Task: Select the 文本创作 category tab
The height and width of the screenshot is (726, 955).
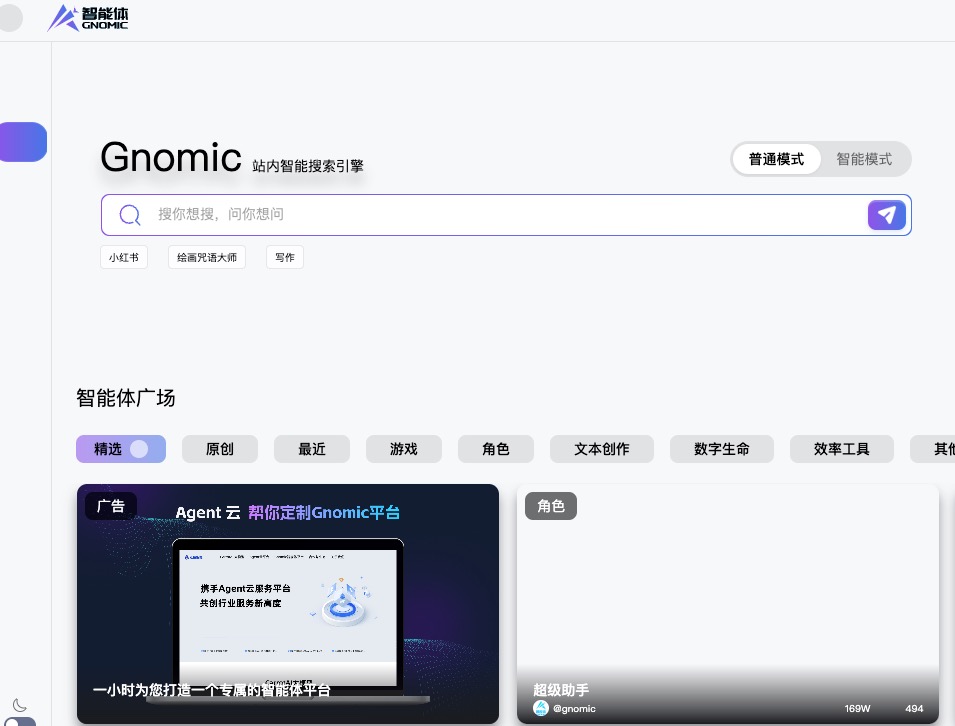Action: [x=602, y=449]
